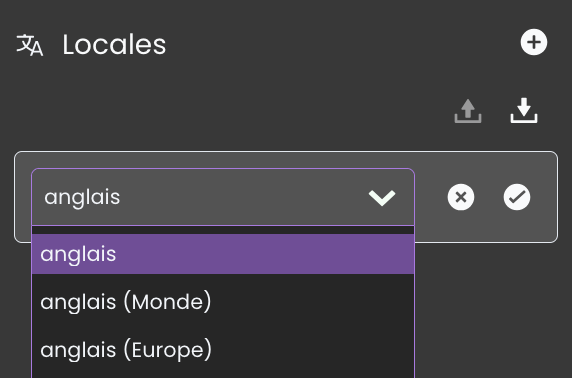Viewport: 572px width, 378px height.
Task: Import locales using the upward arrow icon
Action: click(468, 111)
